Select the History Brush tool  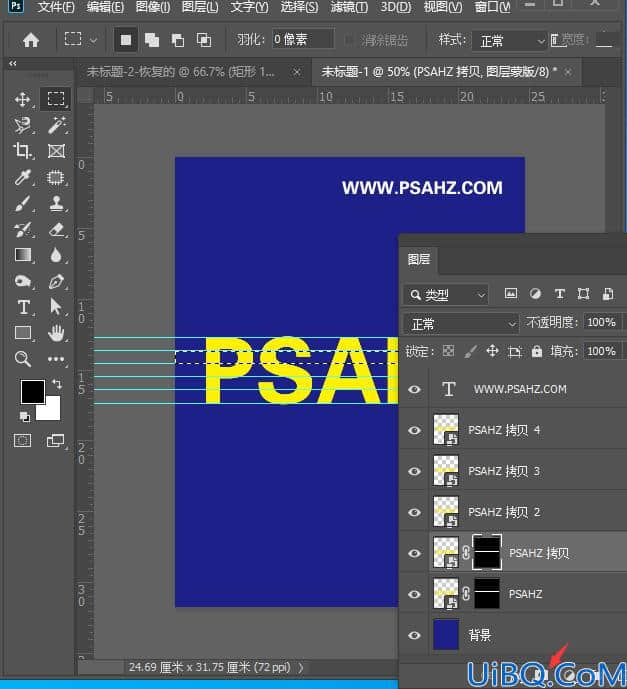tap(22, 229)
